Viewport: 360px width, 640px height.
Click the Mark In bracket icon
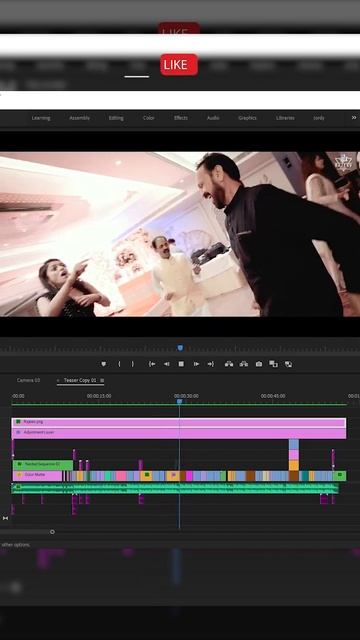pyautogui.click(x=119, y=364)
